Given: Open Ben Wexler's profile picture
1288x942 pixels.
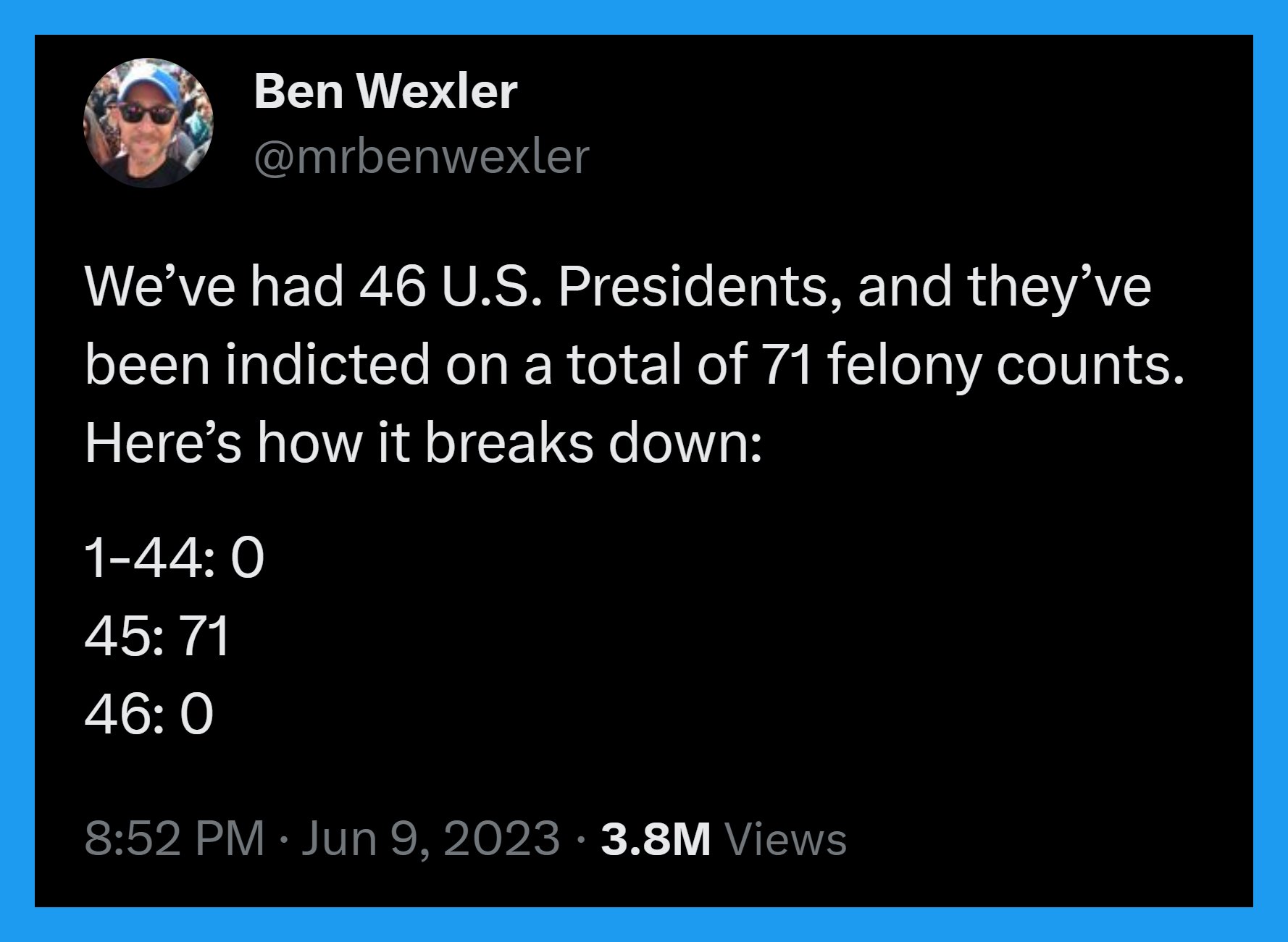Looking at the screenshot, I should tap(149, 123).
